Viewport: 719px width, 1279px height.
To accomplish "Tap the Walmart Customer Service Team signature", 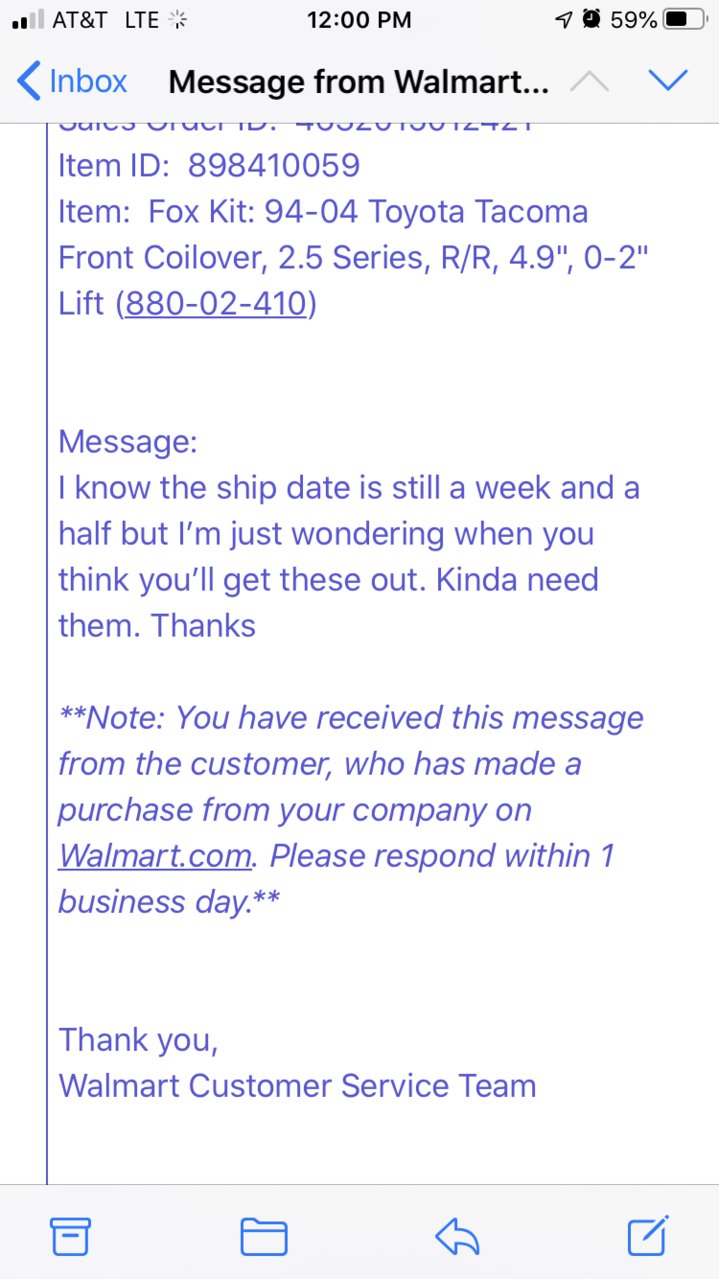I will [297, 1086].
